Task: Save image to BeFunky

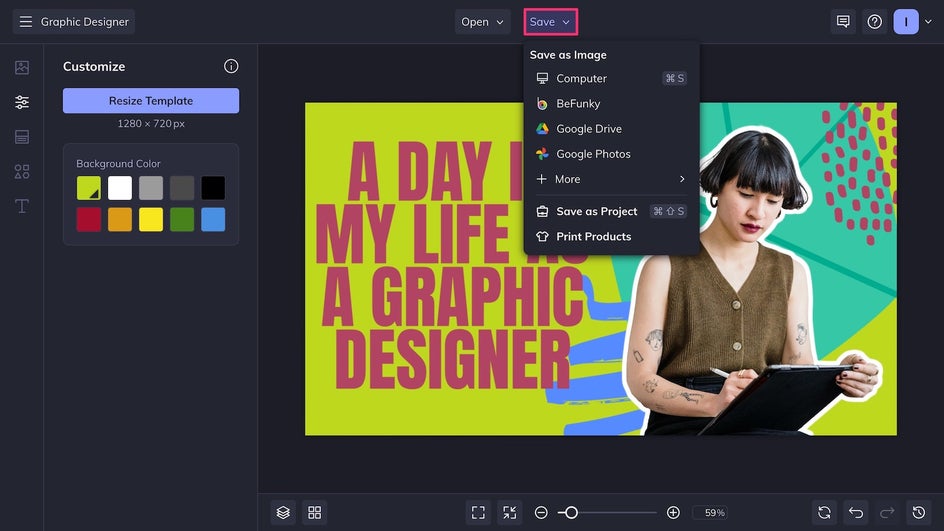Action: (x=611, y=104)
